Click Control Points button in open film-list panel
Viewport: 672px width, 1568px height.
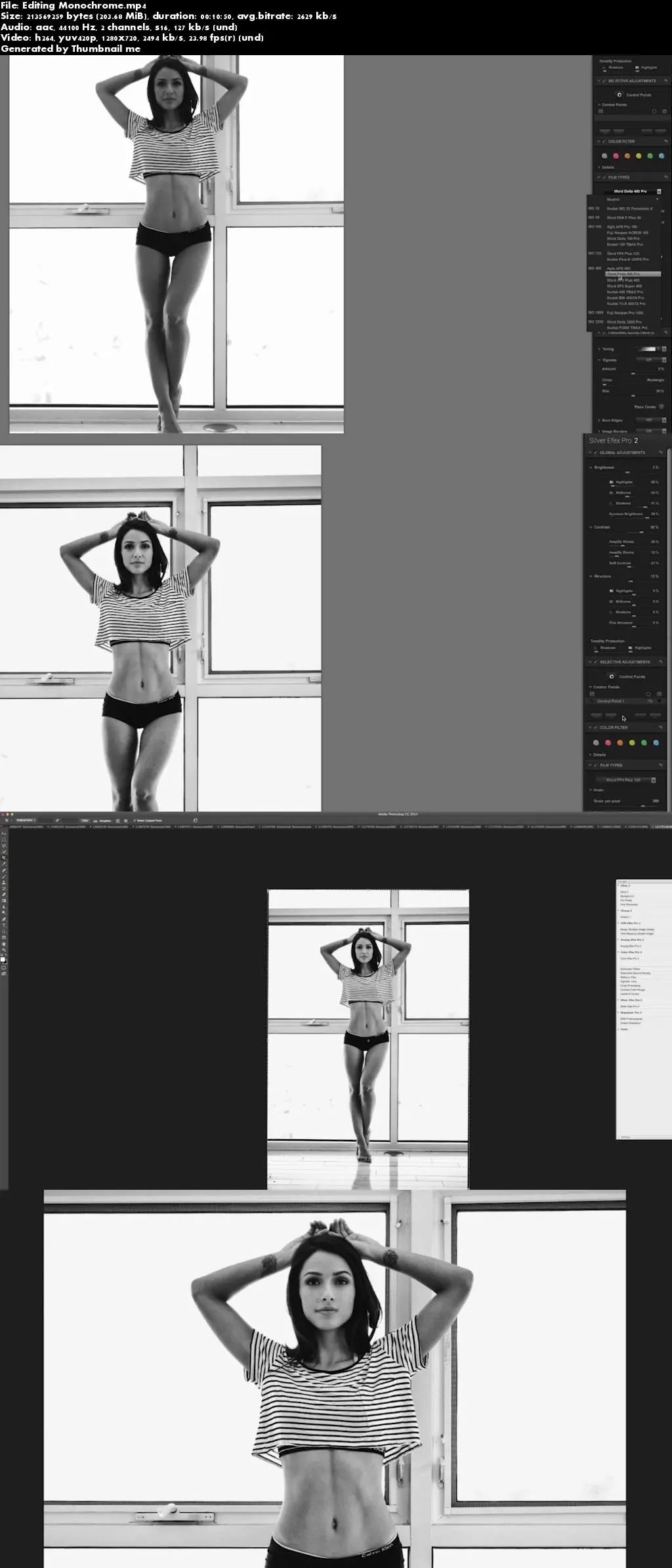633,95
